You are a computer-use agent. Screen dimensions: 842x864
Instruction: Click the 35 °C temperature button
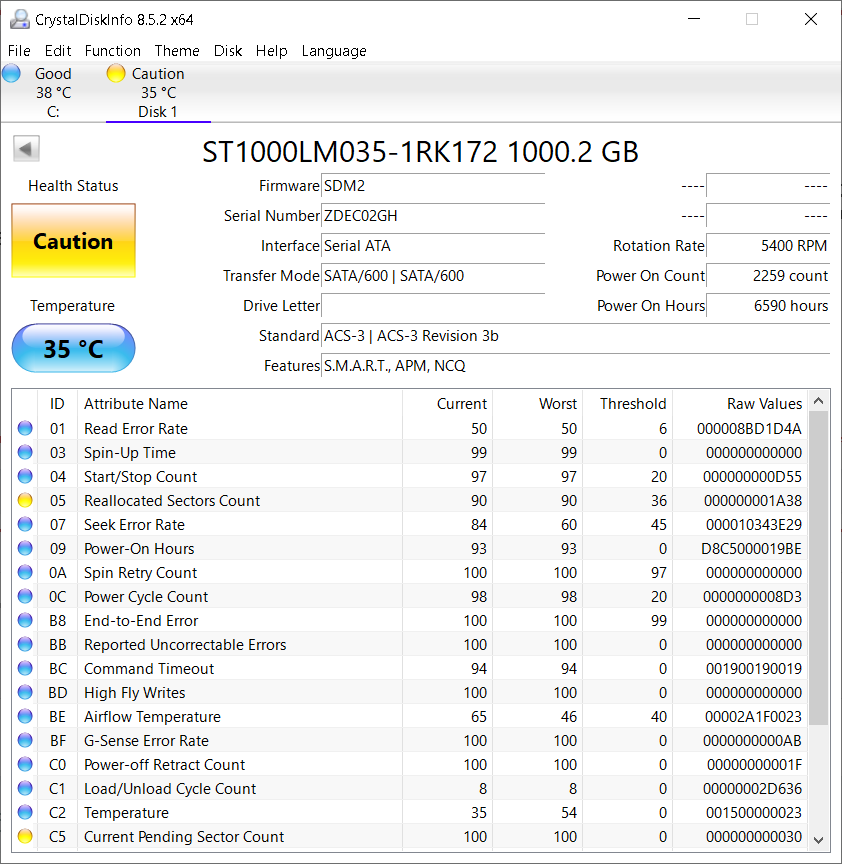pos(73,348)
